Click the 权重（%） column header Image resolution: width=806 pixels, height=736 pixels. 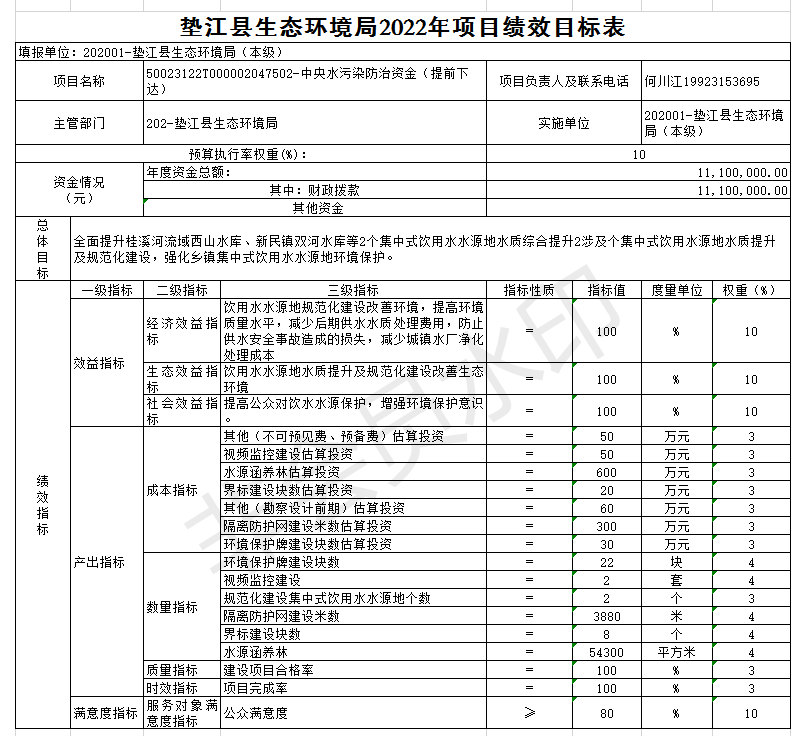coord(751,290)
